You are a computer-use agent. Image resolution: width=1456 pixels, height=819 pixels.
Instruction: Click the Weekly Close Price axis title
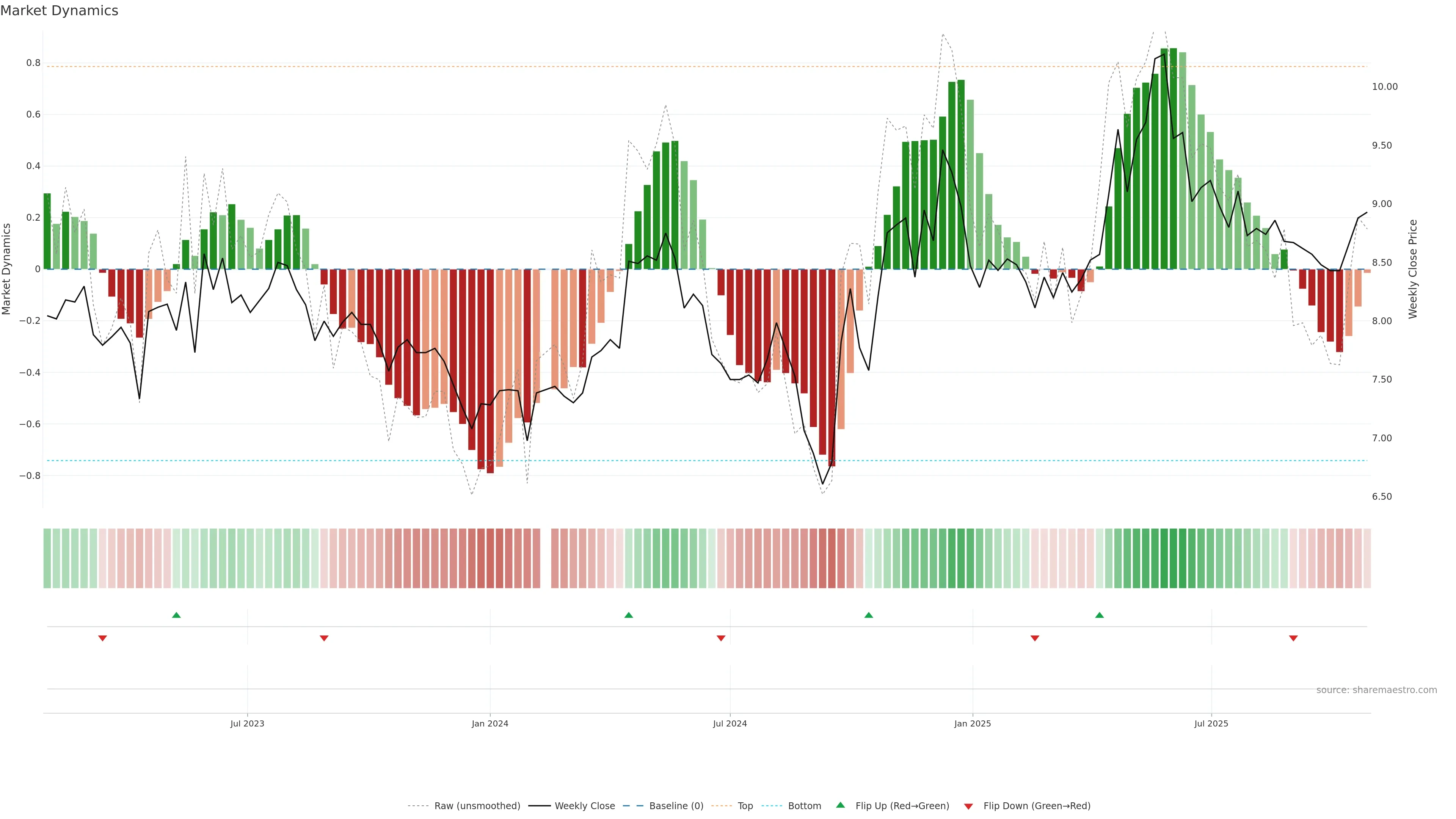coord(1413,269)
